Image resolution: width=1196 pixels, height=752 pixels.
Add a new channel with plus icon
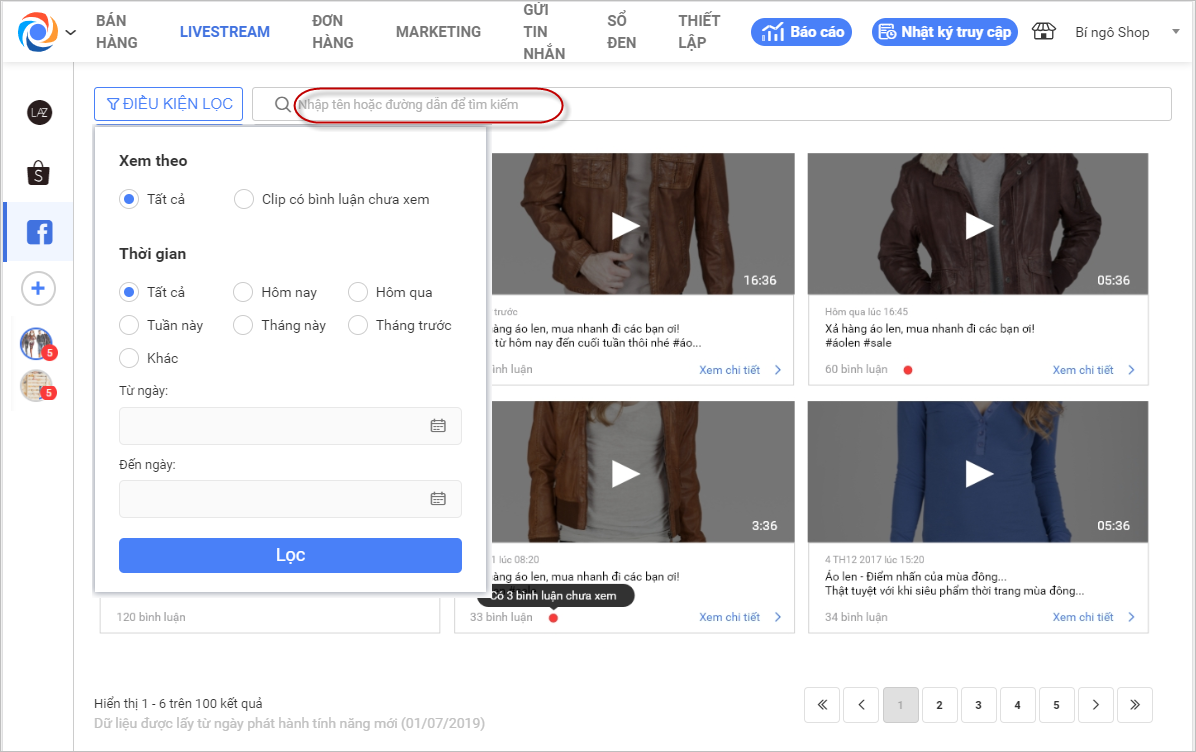[39, 289]
